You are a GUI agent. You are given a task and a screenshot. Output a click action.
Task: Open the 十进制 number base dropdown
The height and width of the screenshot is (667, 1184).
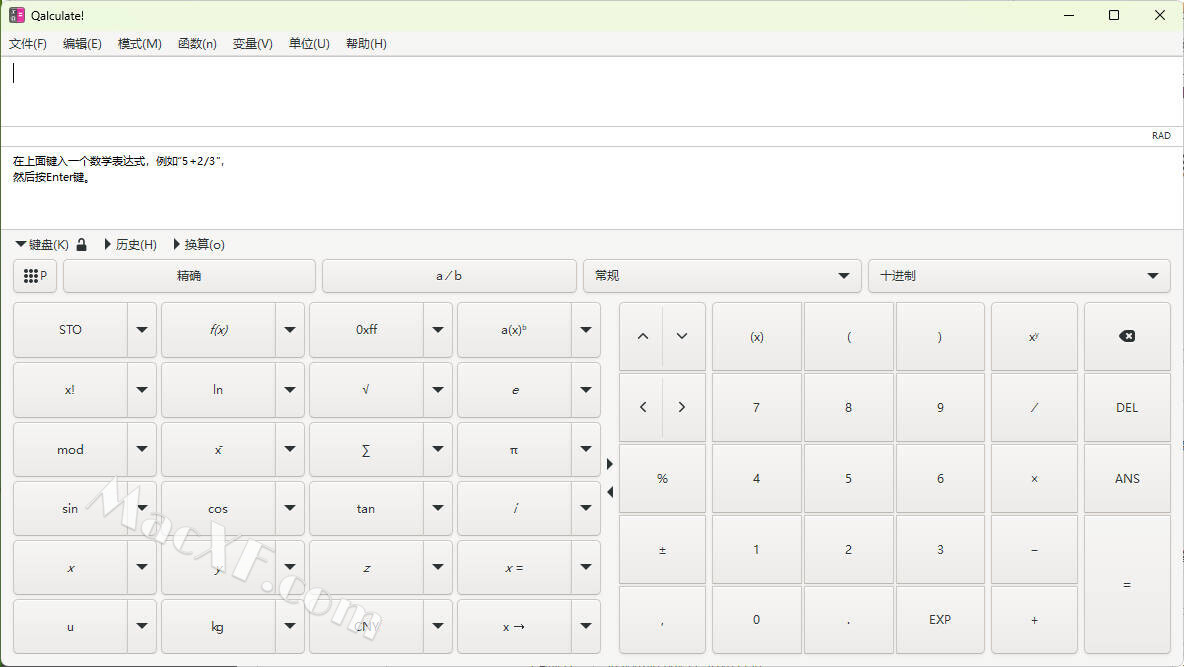coord(1019,276)
